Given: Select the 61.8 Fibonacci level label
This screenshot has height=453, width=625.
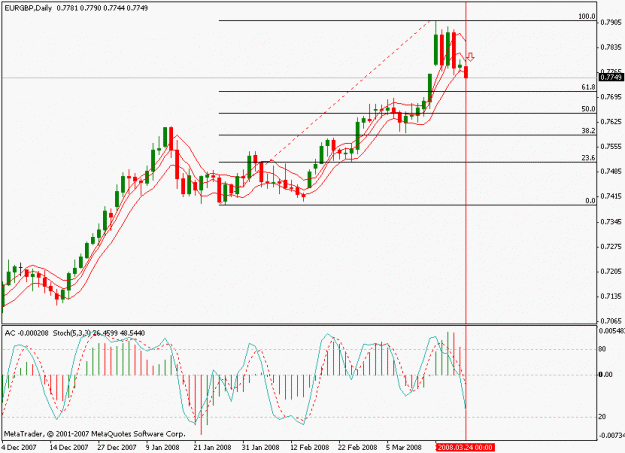Looking at the screenshot, I should [588, 87].
